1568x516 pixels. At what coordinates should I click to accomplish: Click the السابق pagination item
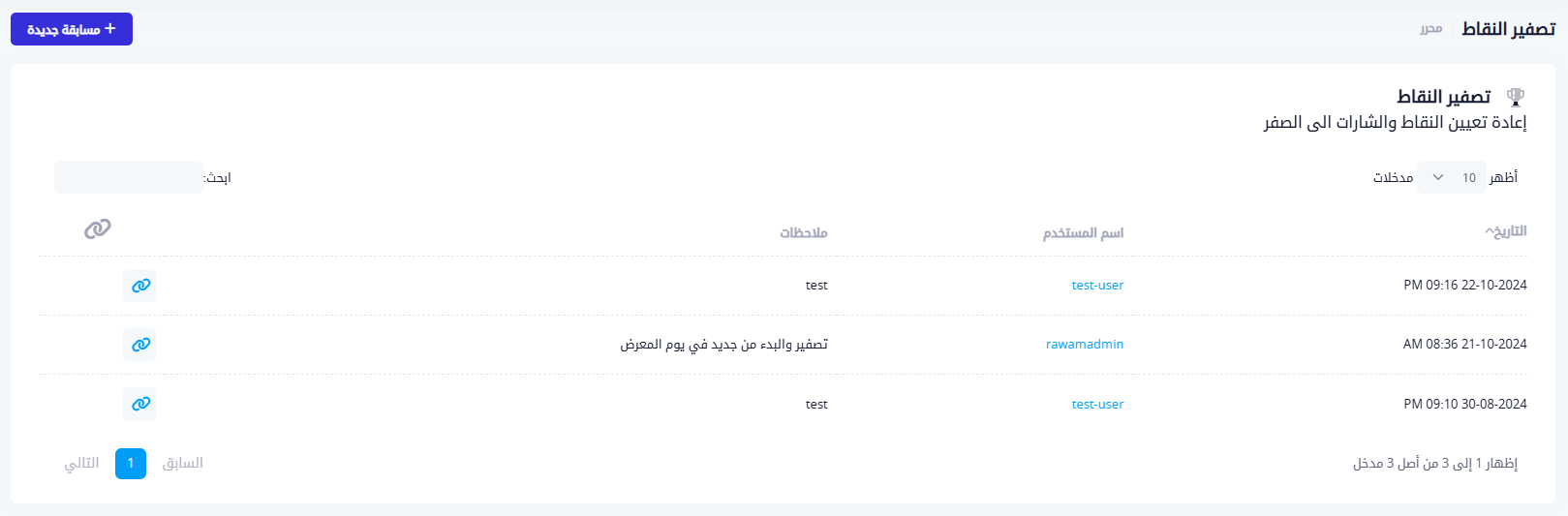[x=183, y=464]
